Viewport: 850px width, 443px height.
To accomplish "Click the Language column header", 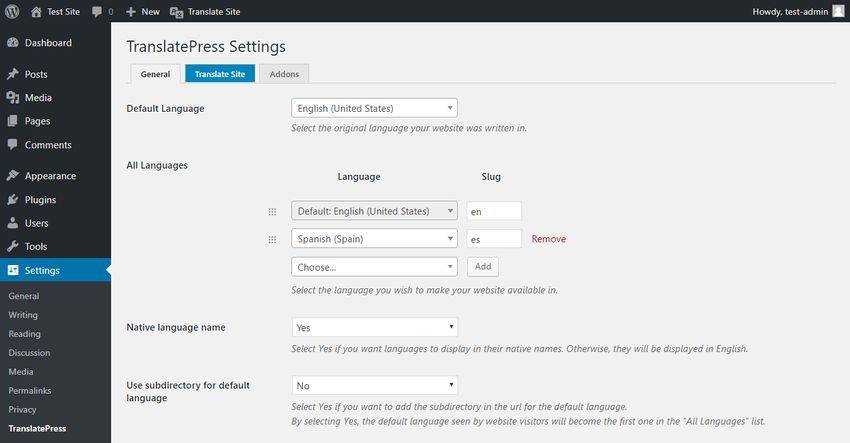I will point(359,177).
